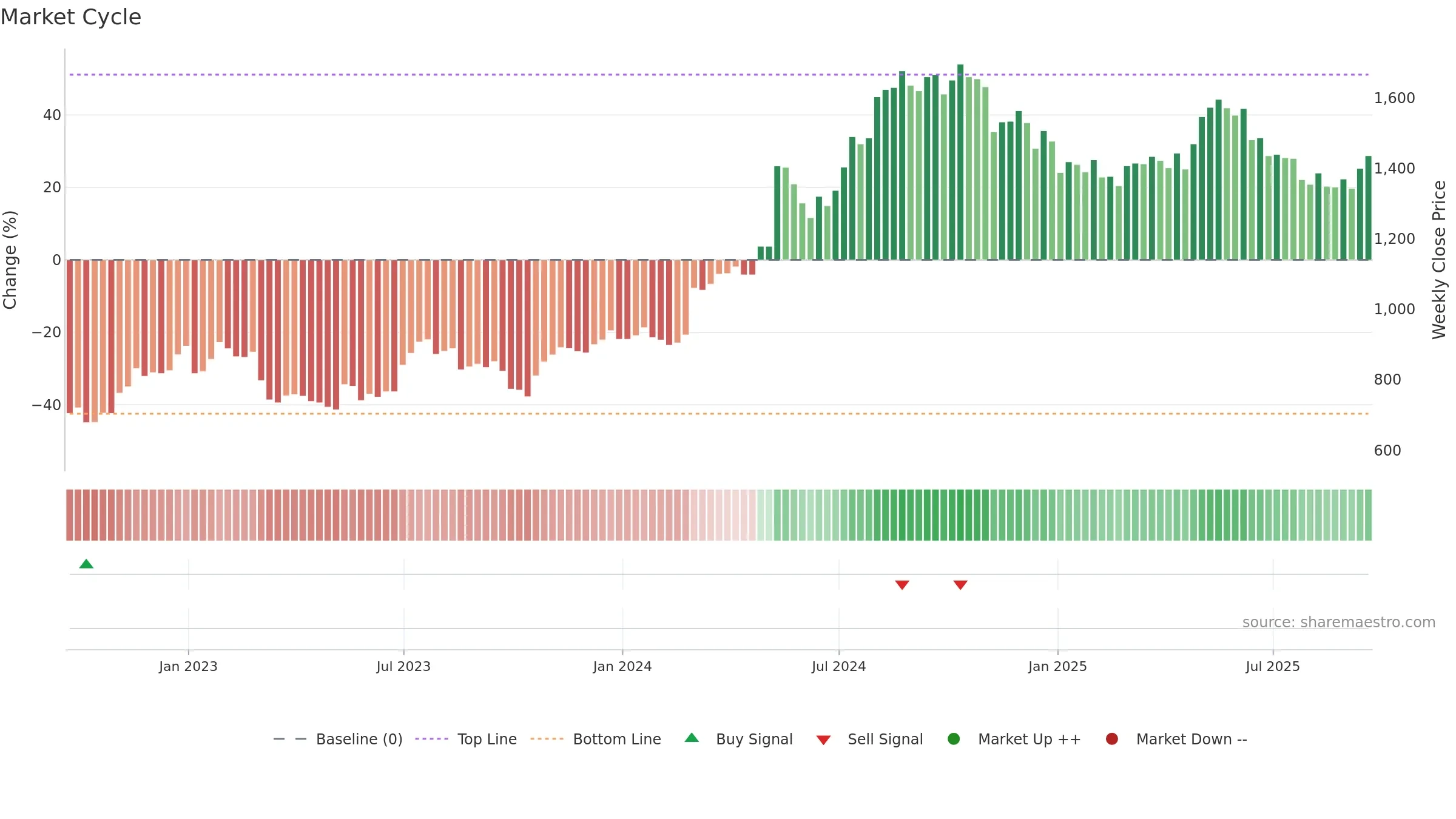The width and height of the screenshot is (1456, 819).
Task: Toggle the Baseline (0) legend entry
Action: click(x=338, y=739)
